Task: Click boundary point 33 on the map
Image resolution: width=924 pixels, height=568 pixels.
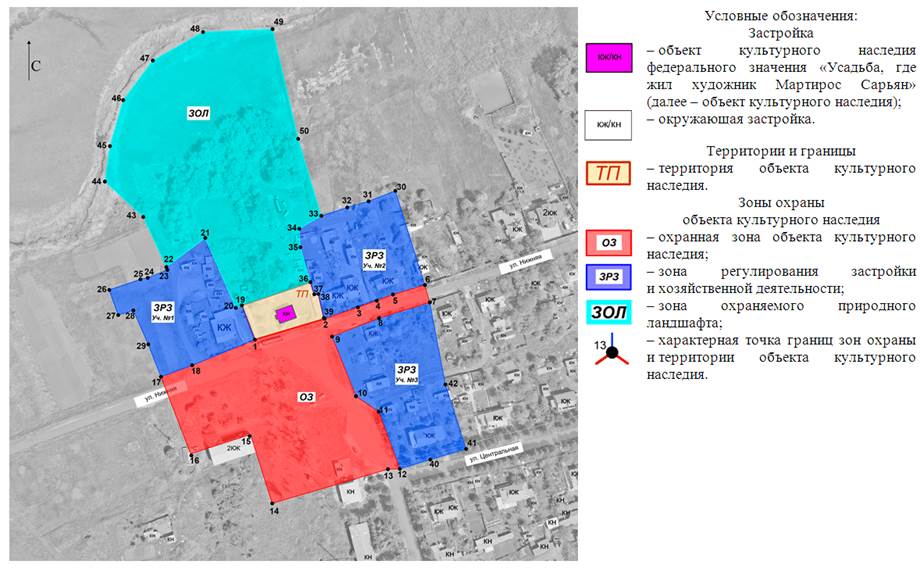Action: tap(321, 216)
